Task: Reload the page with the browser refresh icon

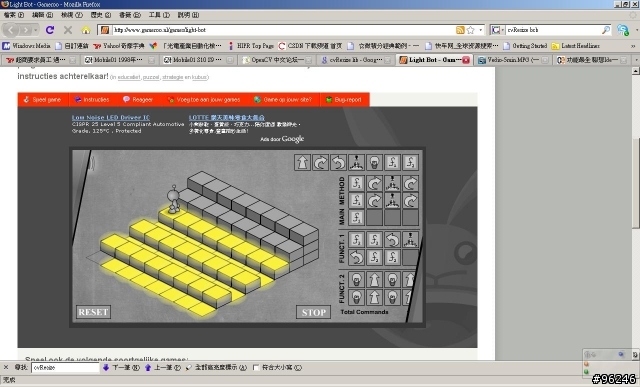Action: [x=50, y=30]
